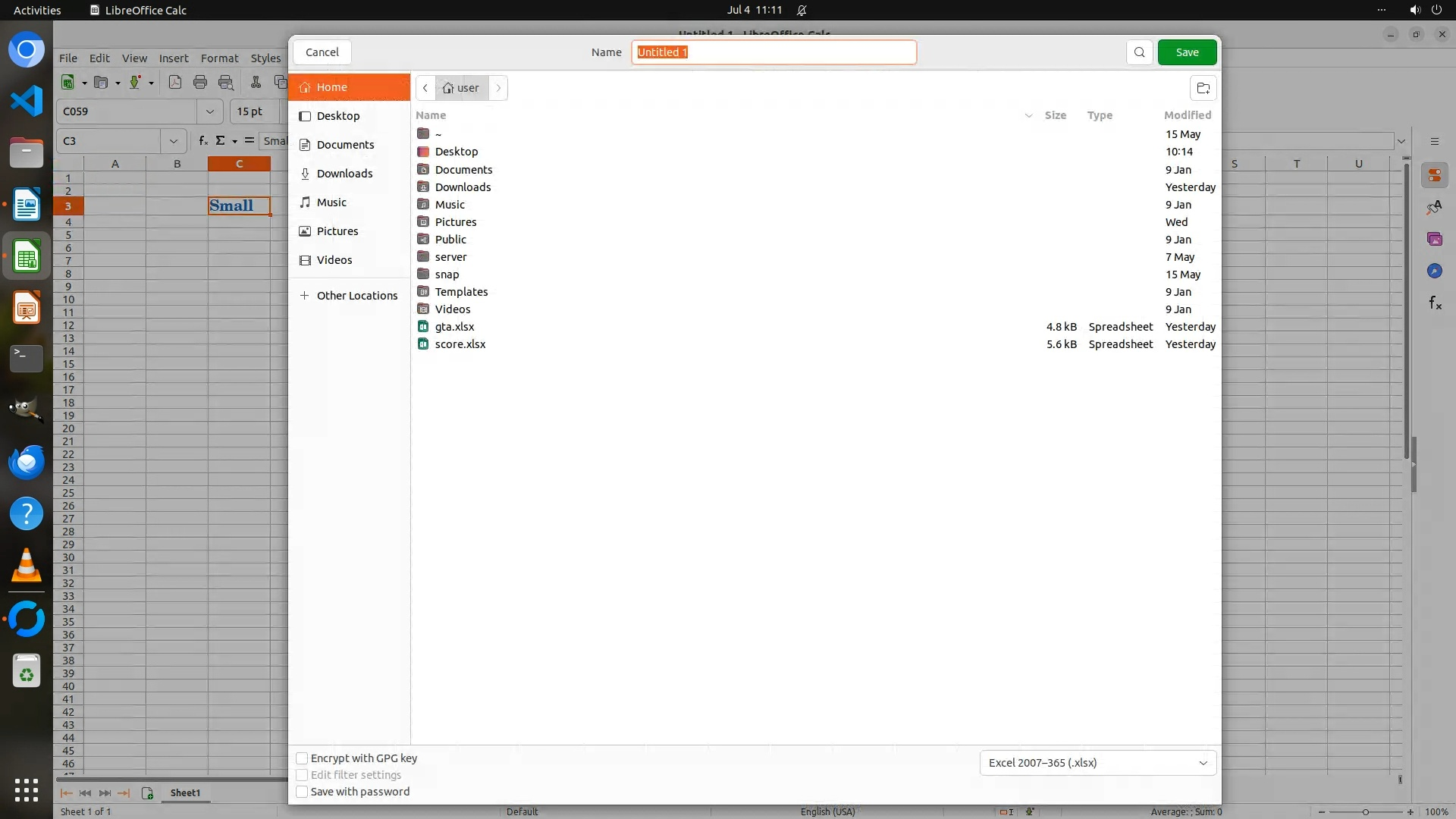Open Sidebar Properties panel icon
This screenshot has width=1456, height=819.
(x=1434, y=176)
